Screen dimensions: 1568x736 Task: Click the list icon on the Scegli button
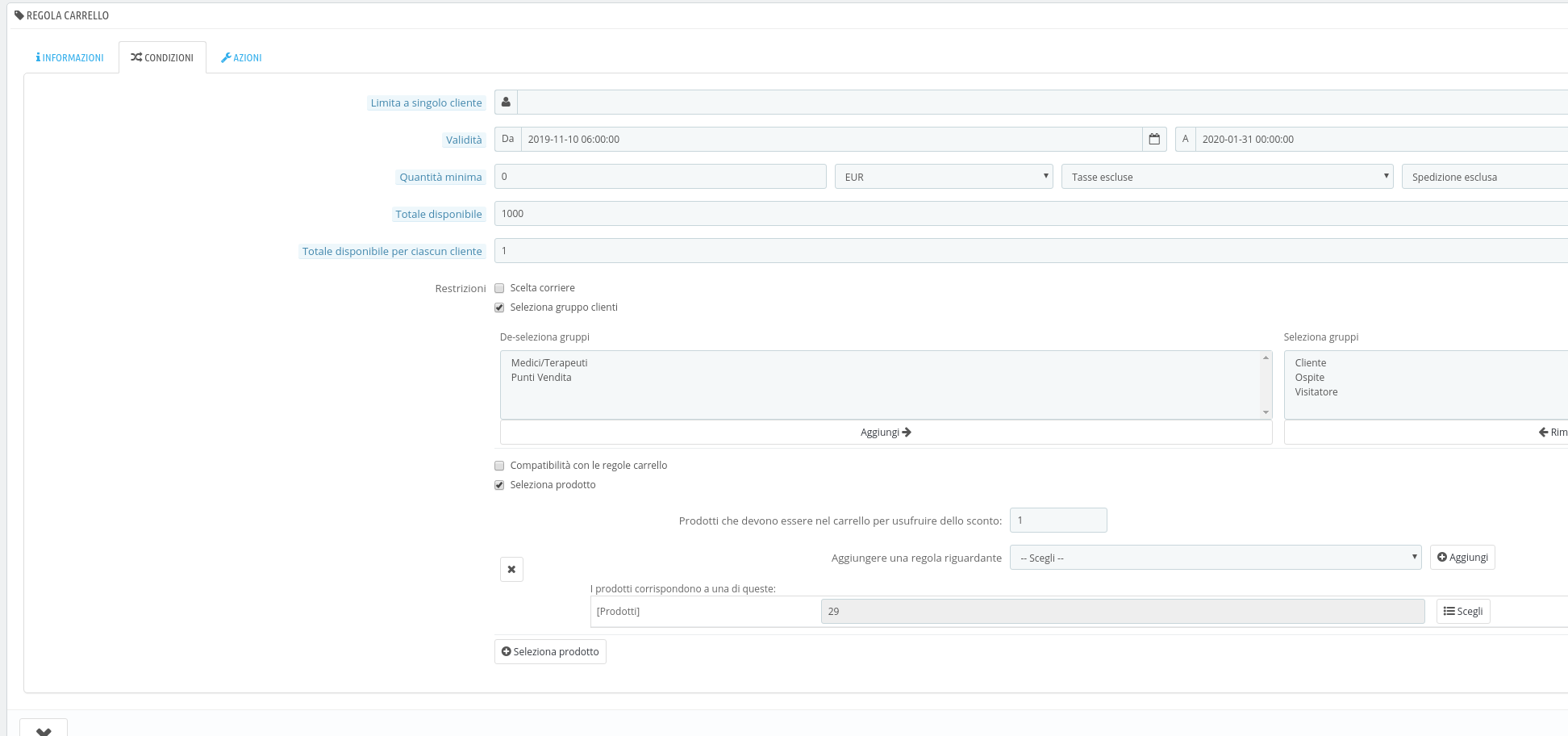pos(1449,611)
